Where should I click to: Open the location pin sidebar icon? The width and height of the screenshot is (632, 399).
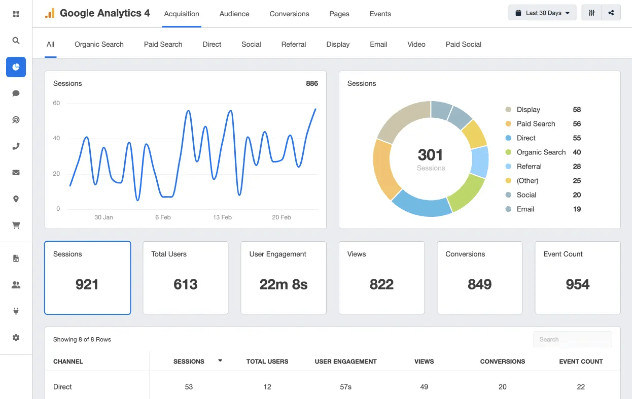(16, 199)
